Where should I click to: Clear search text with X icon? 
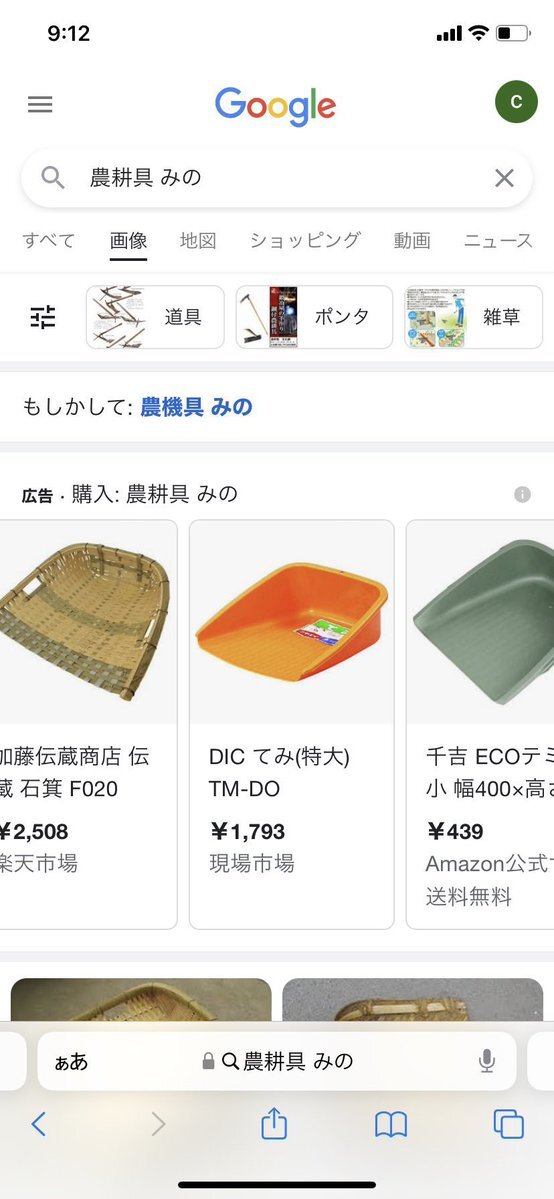pos(504,178)
